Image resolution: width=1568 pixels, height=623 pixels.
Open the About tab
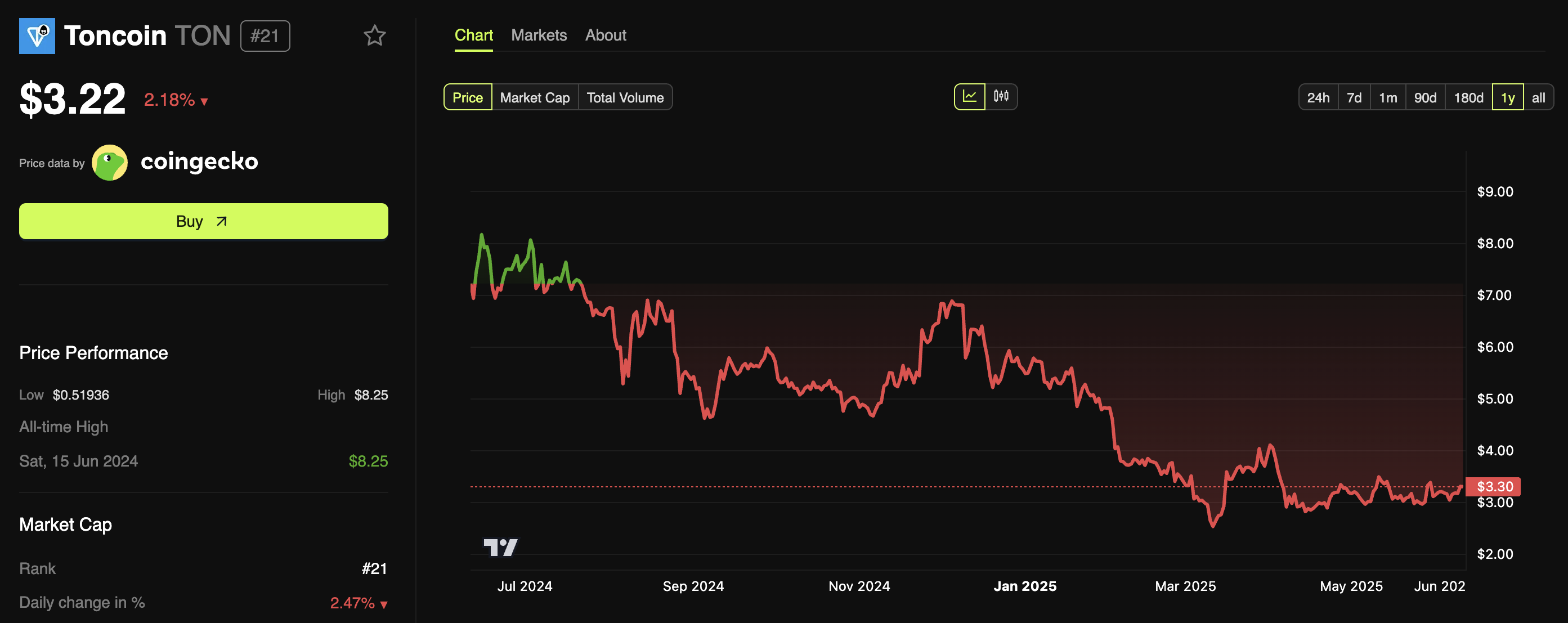[605, 35]
